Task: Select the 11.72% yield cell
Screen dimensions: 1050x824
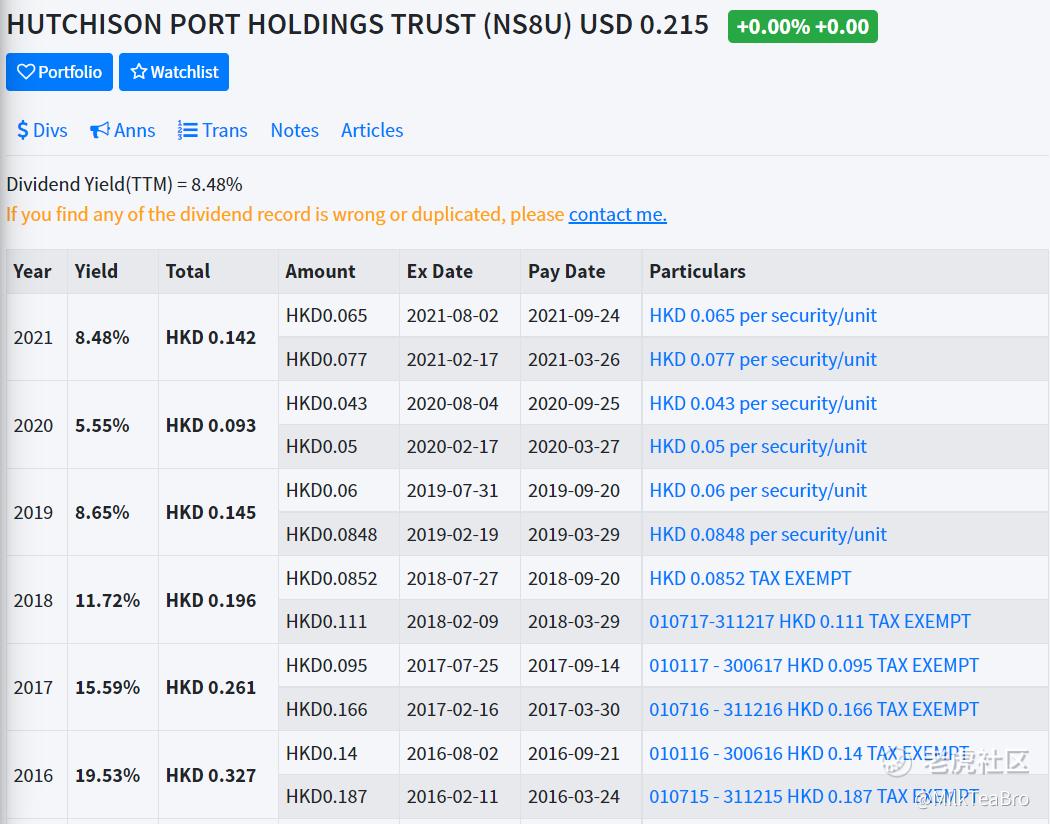Action: 112,600
